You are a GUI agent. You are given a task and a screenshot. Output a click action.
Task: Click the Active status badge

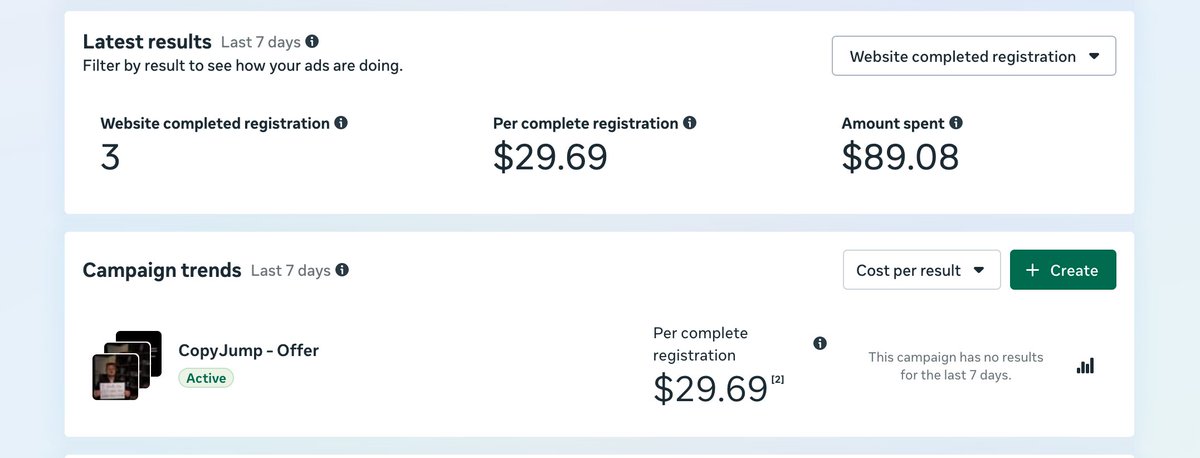(206, 378)
